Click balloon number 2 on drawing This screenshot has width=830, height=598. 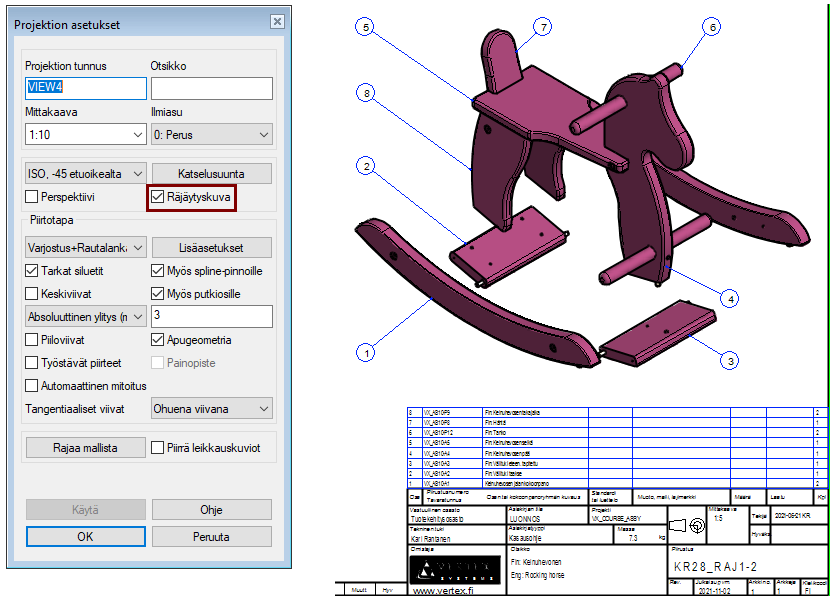(x=367, y=165)
